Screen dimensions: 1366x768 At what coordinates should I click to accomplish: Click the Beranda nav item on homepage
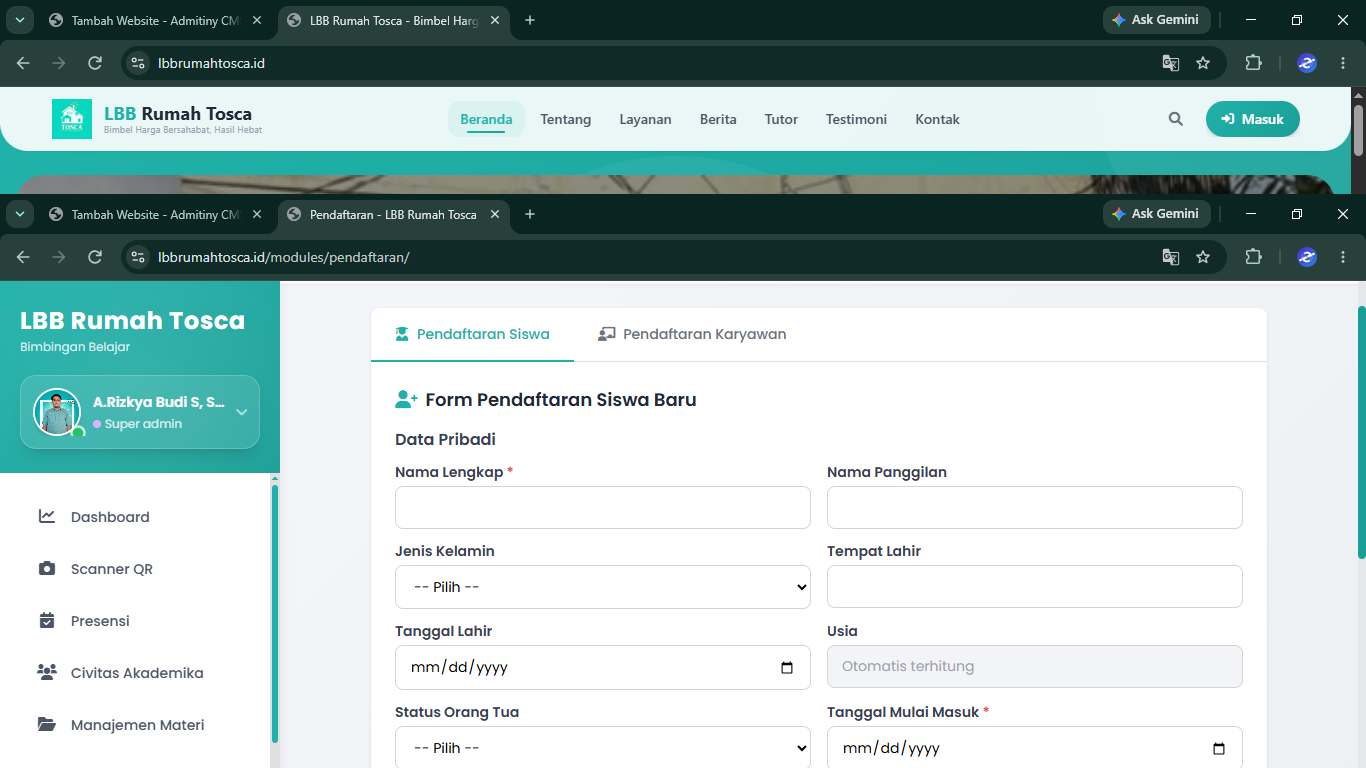(x=486, y=119)
